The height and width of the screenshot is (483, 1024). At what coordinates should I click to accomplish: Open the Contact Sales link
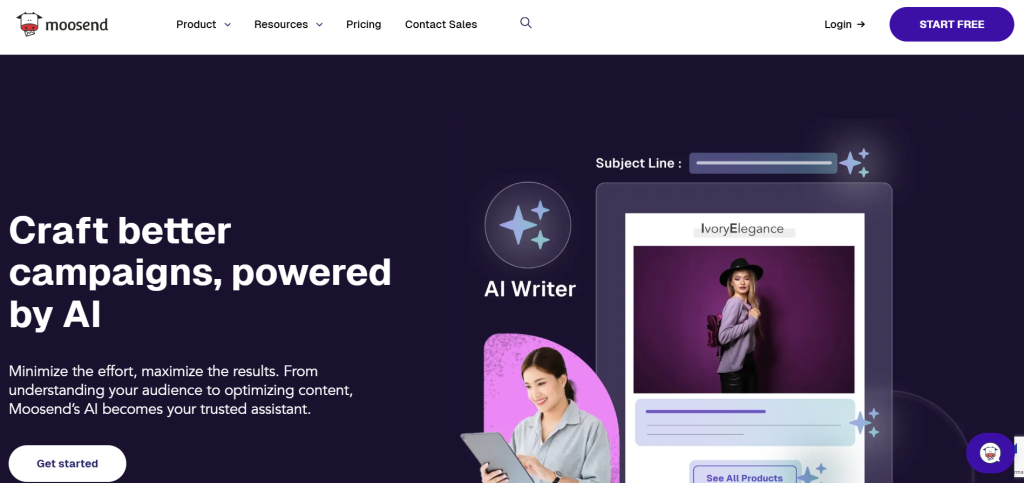pos(441,24)
